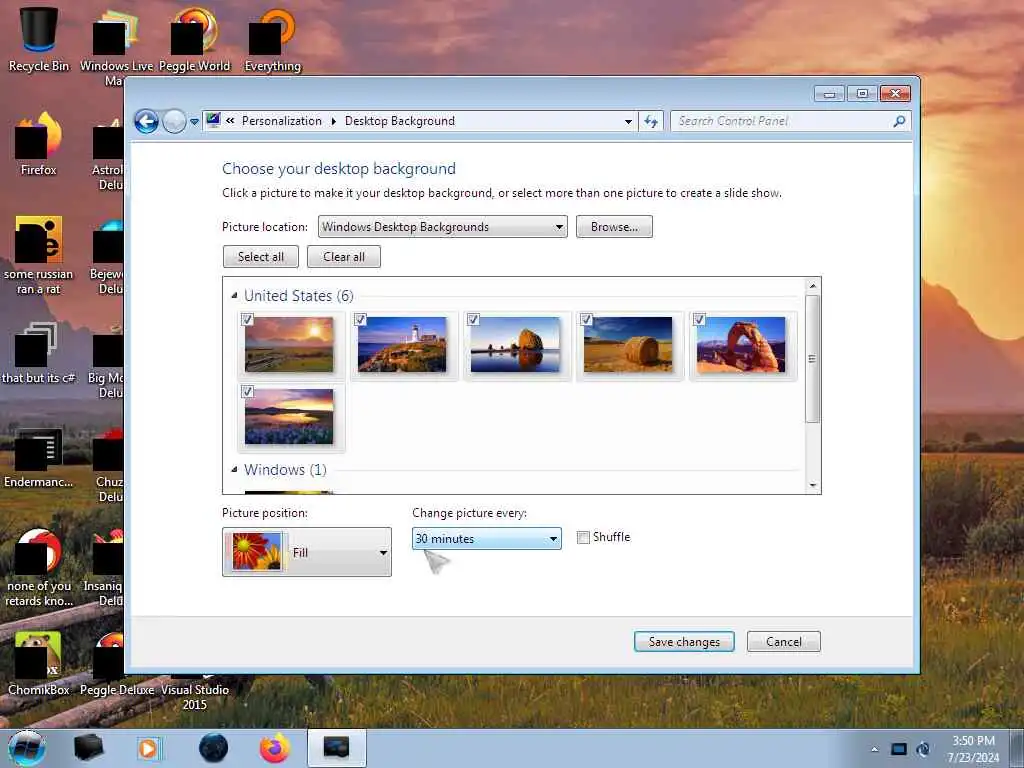Uncheck the sea rock reflection wallpaper checkbox

(x=473, y=319)
